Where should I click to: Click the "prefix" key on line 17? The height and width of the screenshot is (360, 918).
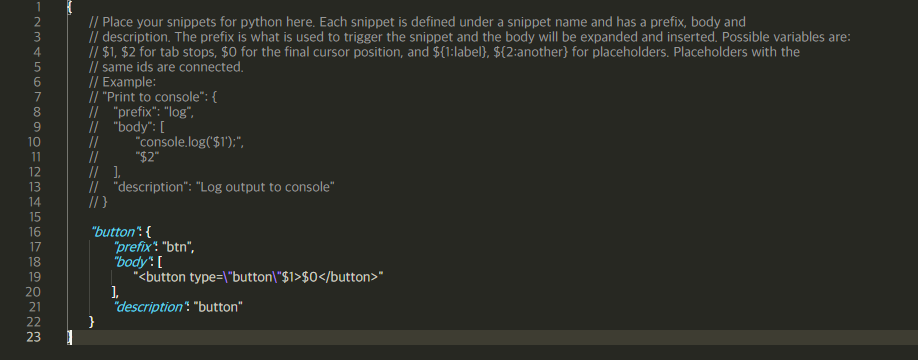point(135,247)
